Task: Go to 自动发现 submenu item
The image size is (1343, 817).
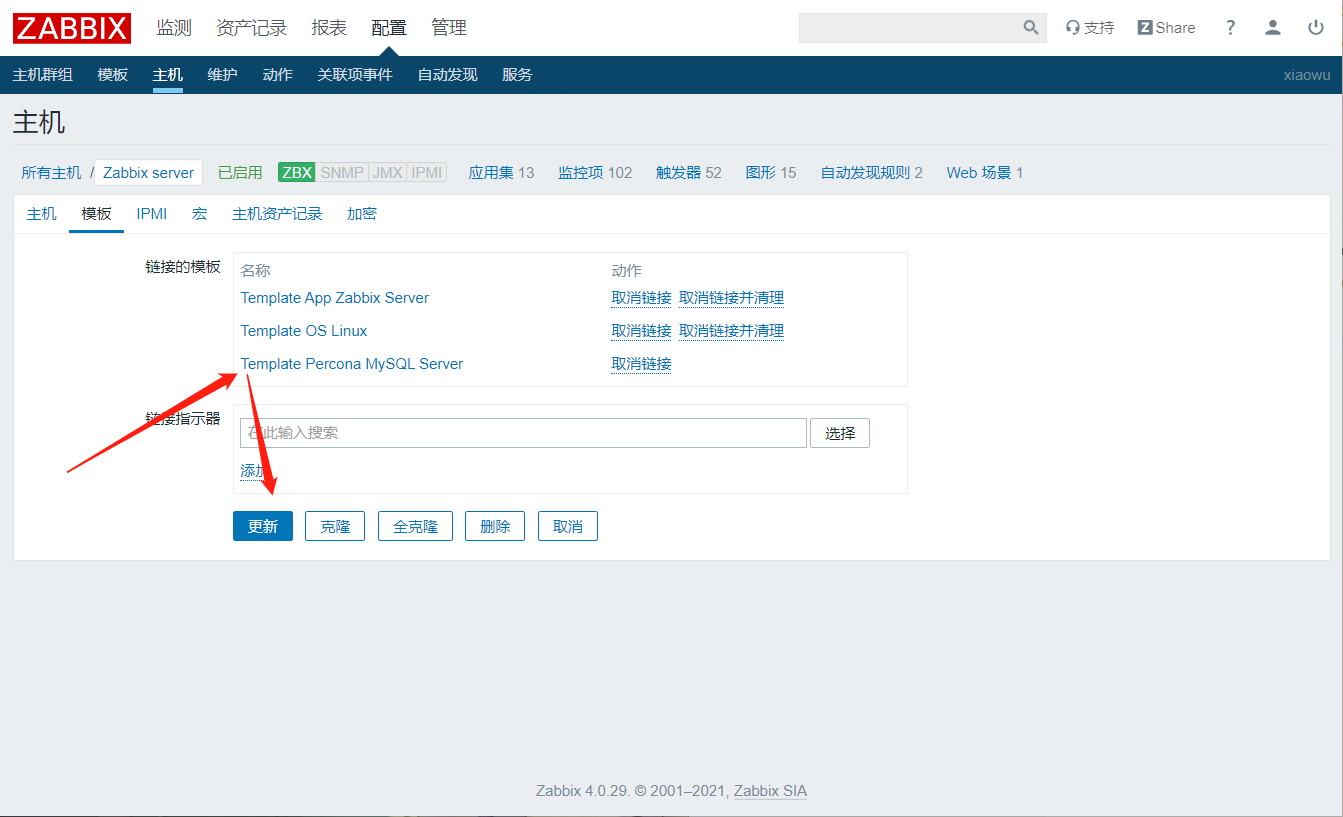Action: [447, 75]
